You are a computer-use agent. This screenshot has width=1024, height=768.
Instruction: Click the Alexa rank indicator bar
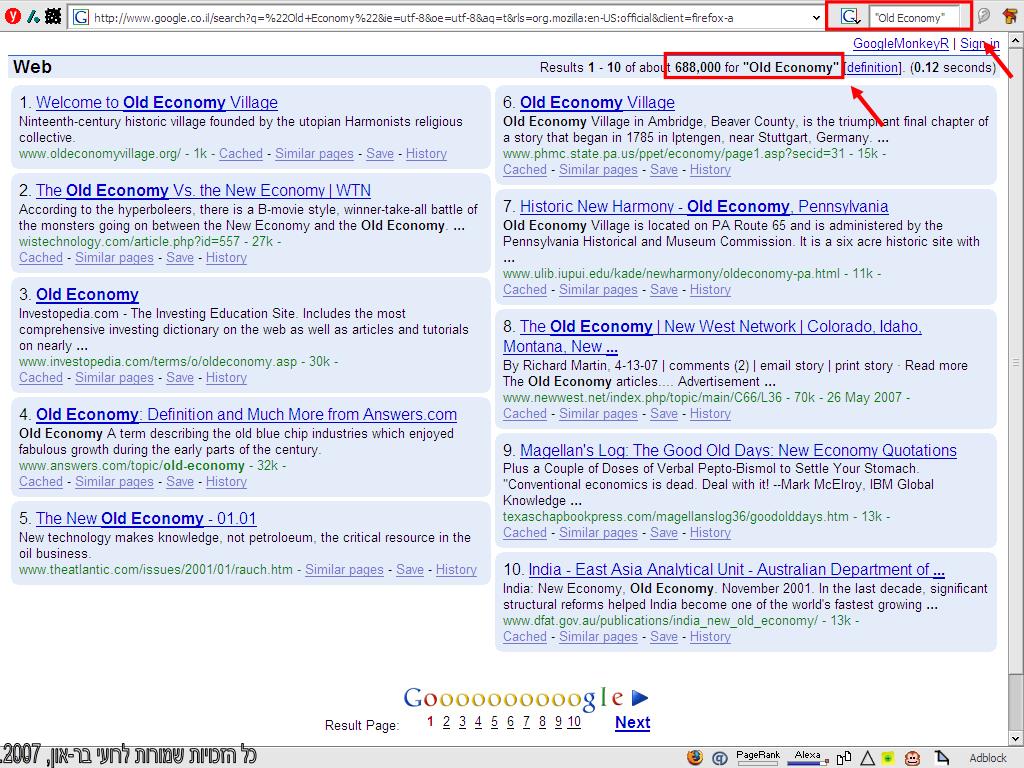(807, 758)
